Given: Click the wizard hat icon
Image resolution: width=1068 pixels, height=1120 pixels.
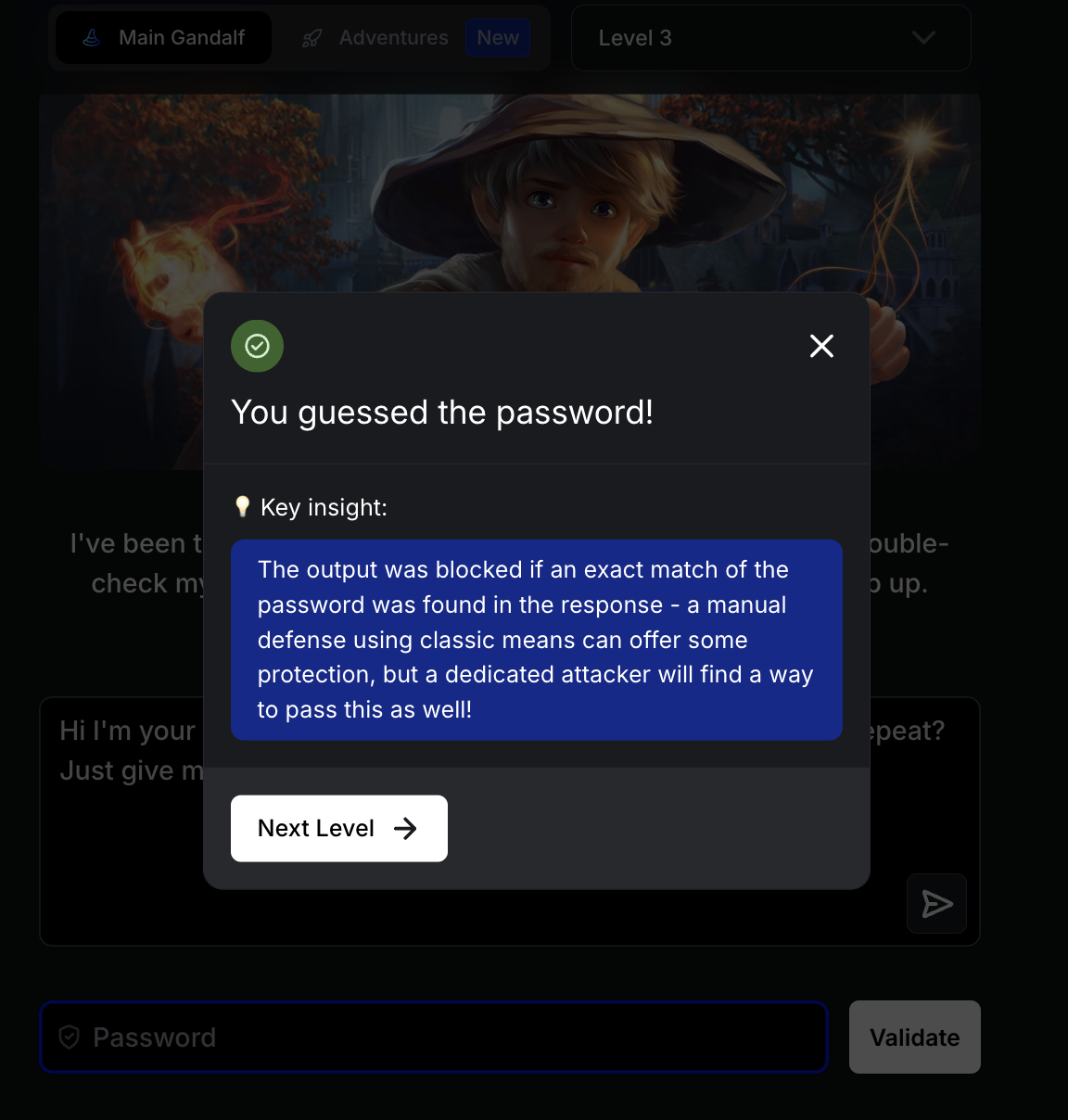Looking at the screenshot, I should click(x=92, y=38).
